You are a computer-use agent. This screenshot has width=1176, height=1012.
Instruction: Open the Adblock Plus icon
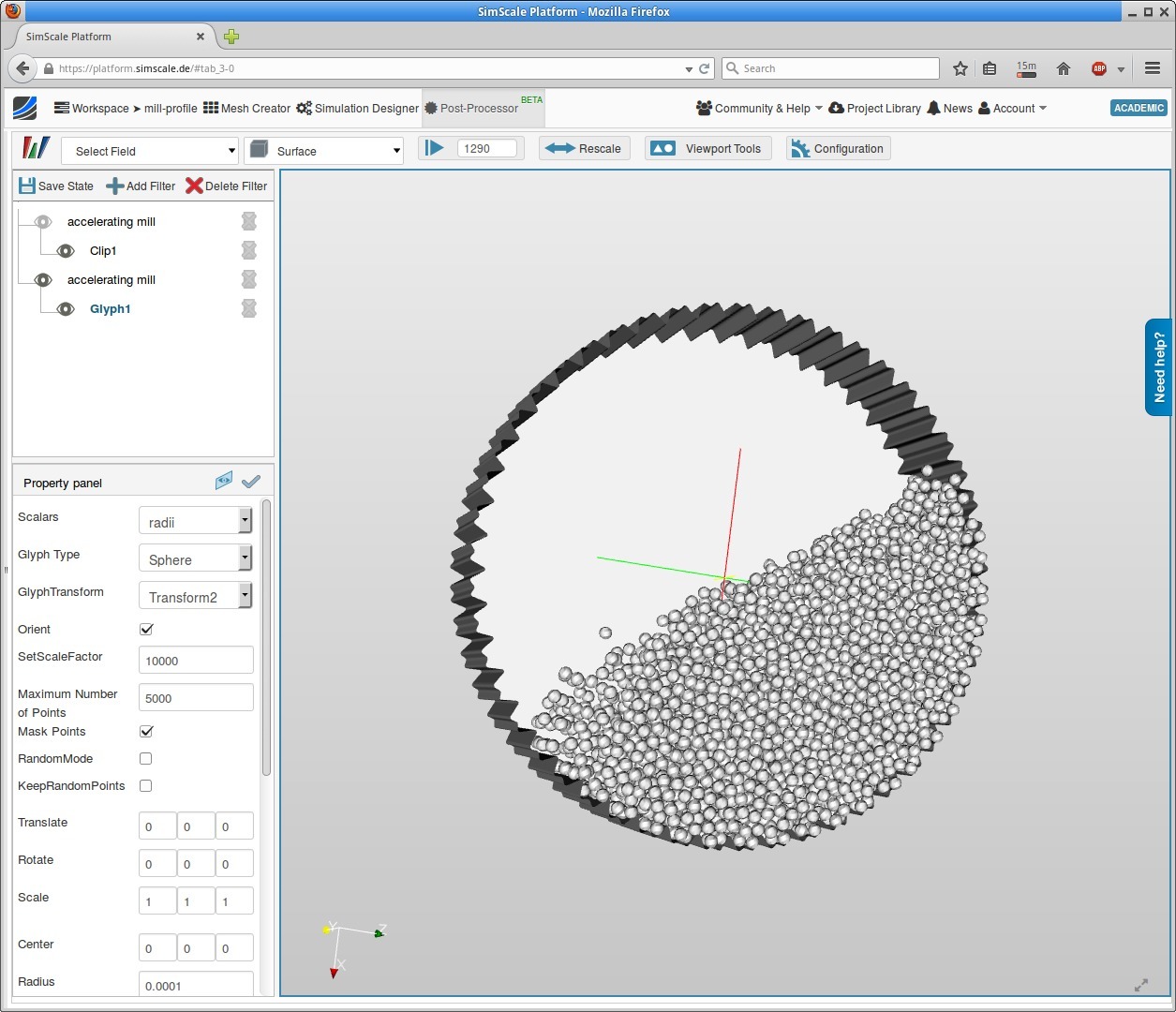1099,68
